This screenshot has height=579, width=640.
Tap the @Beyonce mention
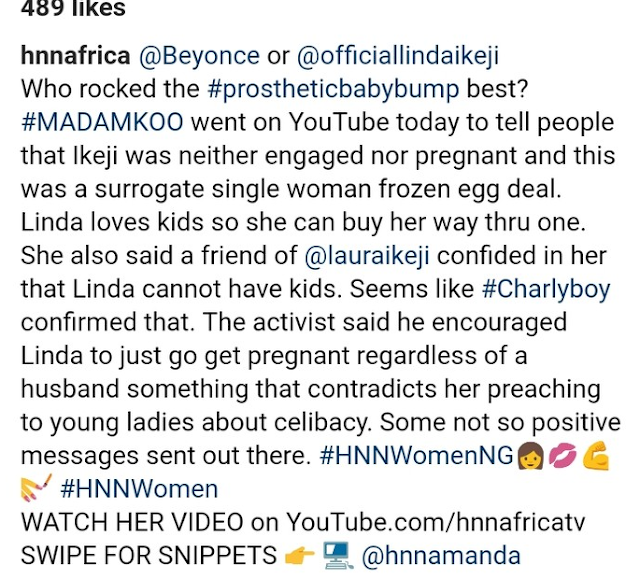pos(199,56)
